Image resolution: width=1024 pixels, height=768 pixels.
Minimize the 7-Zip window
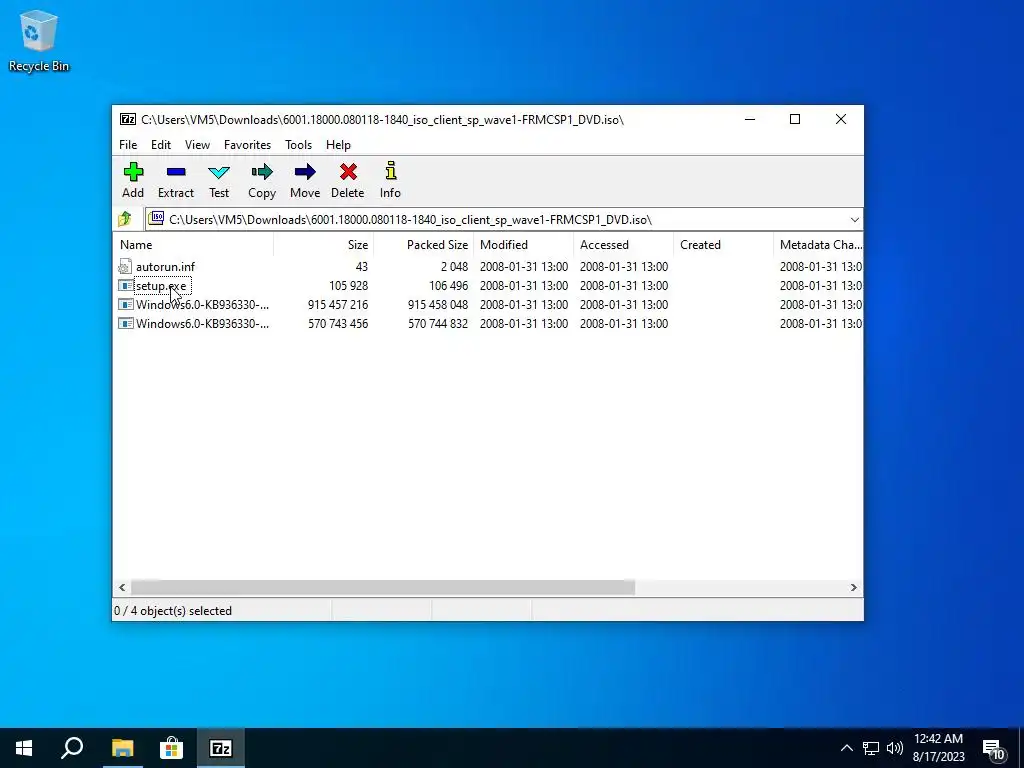(x=750, y=119)
